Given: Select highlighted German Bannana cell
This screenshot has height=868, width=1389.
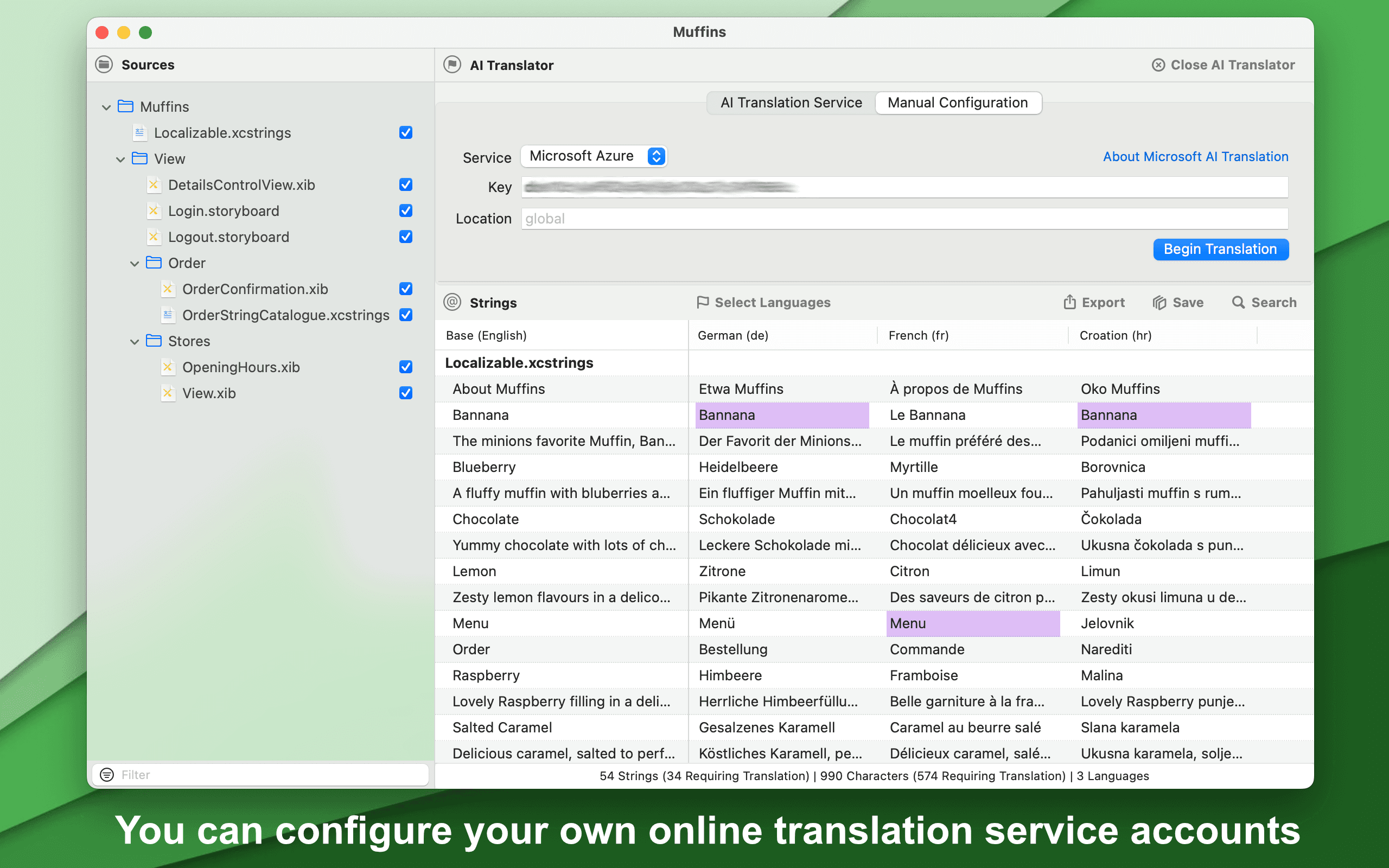Looking at the screenshot, I should pyautogui.click(x=782, y=415).
